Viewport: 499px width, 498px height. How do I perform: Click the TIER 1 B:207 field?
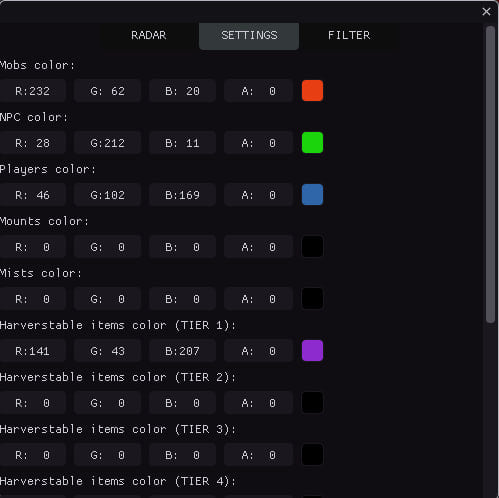pos(182,351)
